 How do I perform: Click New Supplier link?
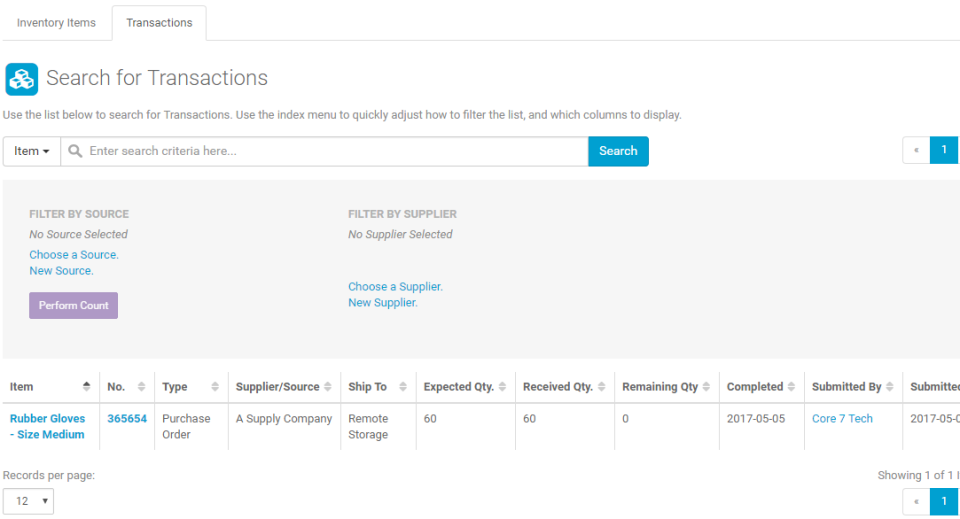click(x=383, y=302)
